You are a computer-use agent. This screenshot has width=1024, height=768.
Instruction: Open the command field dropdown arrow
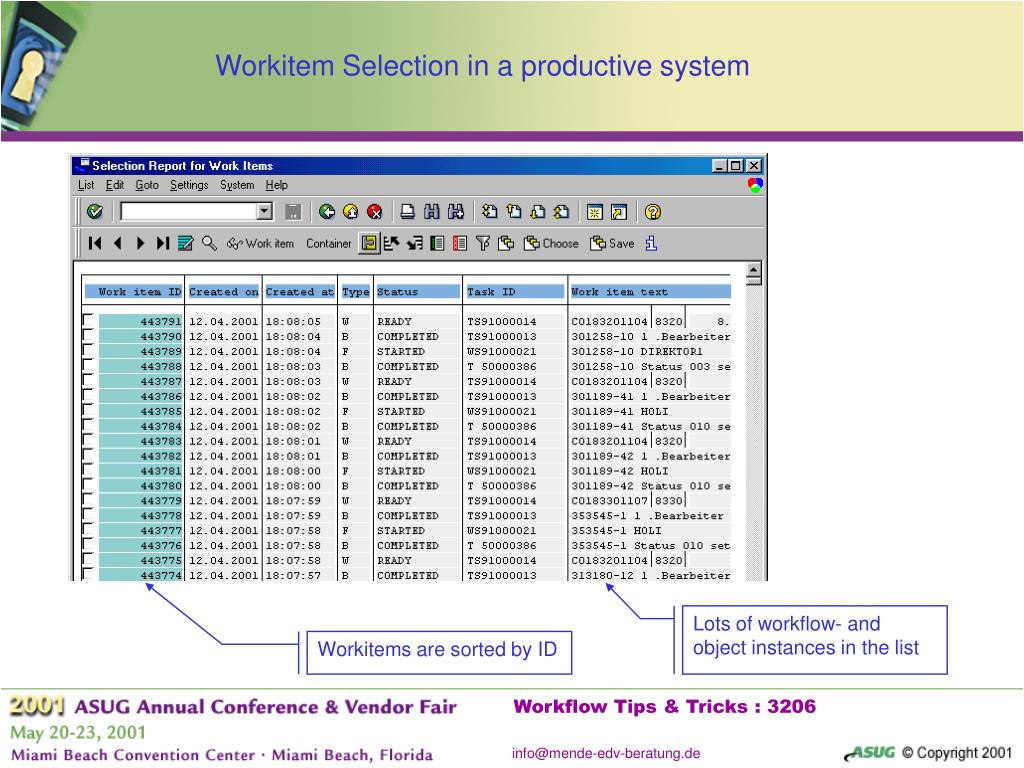264,212
